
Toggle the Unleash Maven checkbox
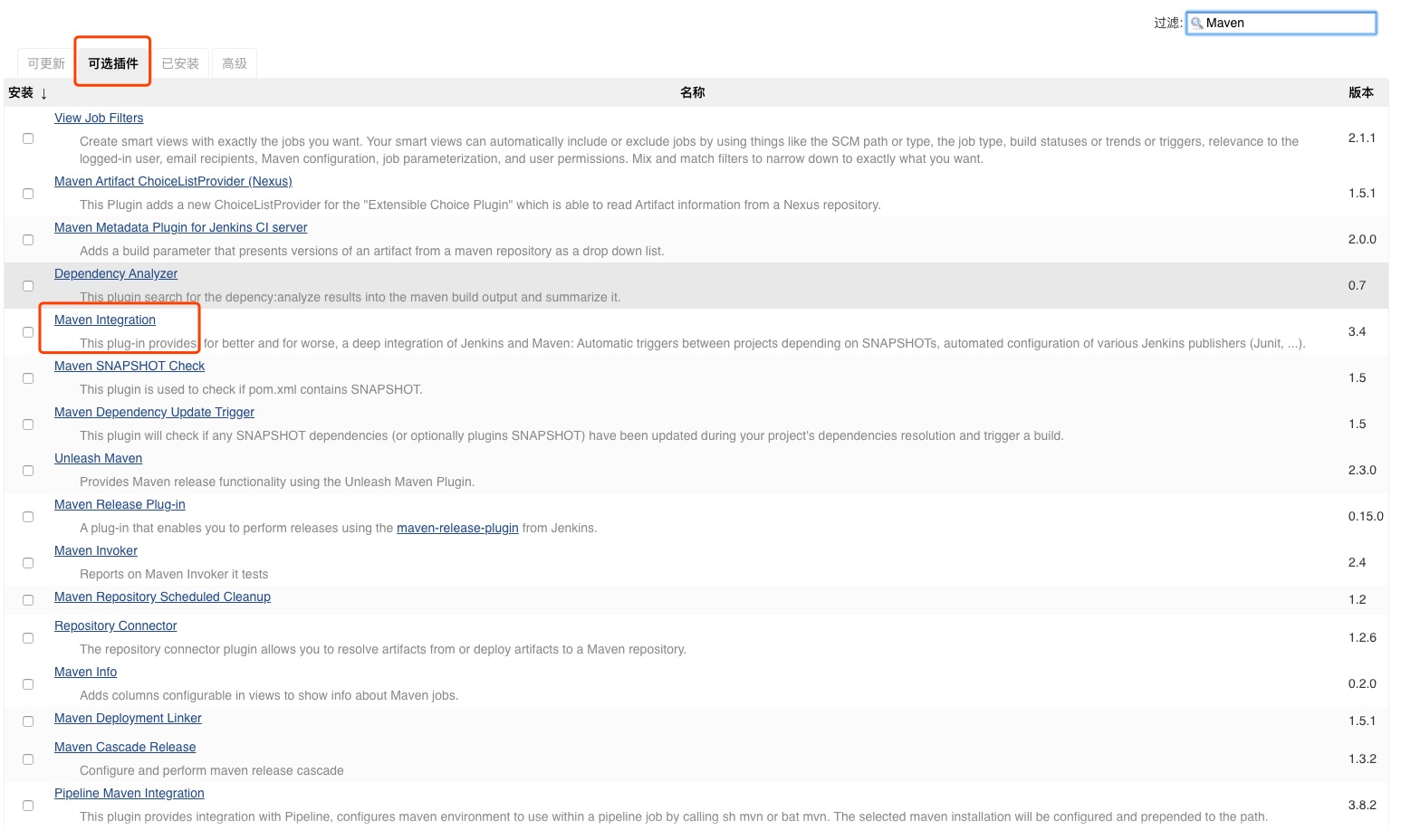pyautogui.click(x=28, y=471)
